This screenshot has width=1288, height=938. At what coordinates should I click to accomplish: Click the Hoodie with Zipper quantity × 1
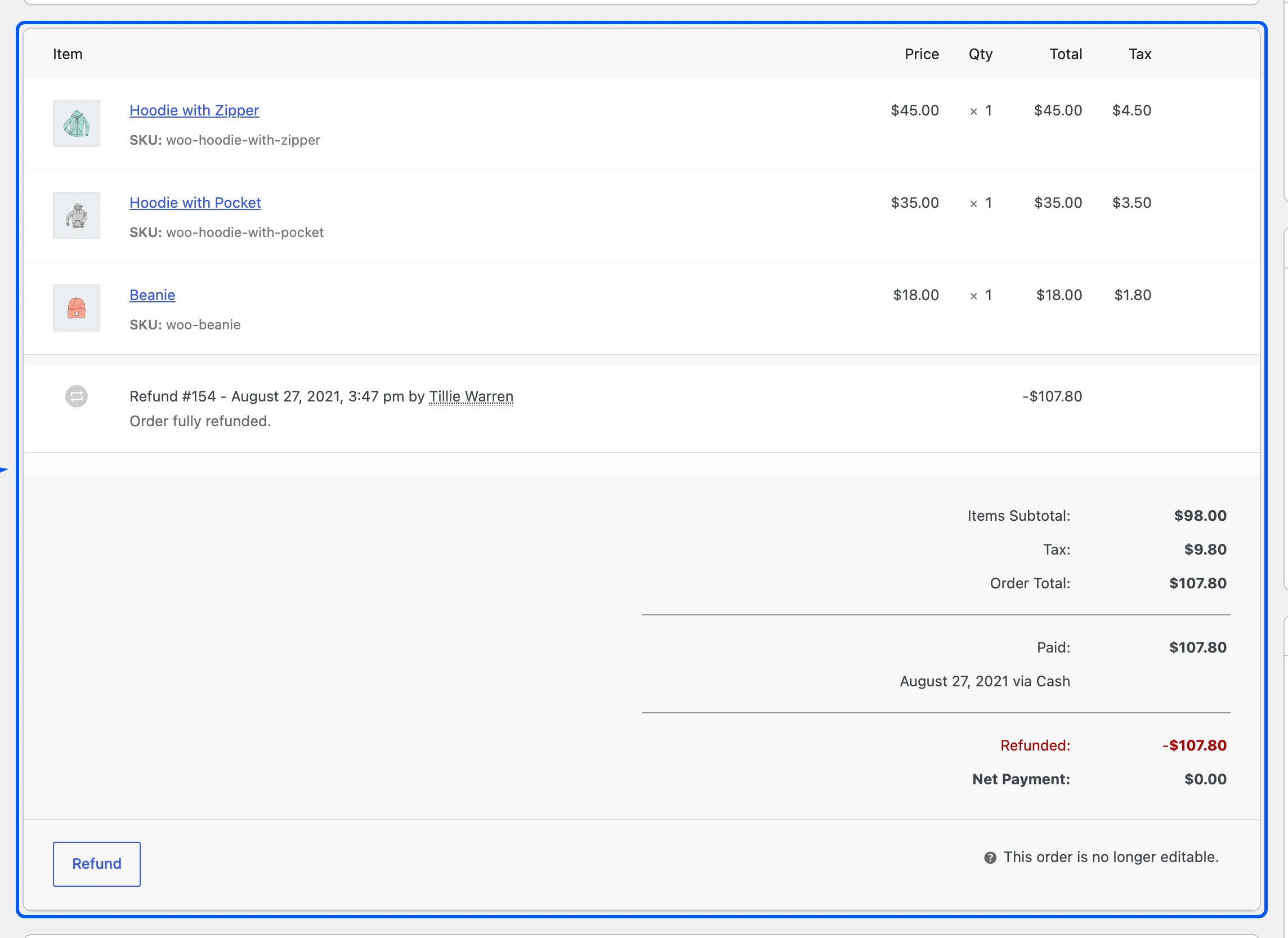pos(981,110)
